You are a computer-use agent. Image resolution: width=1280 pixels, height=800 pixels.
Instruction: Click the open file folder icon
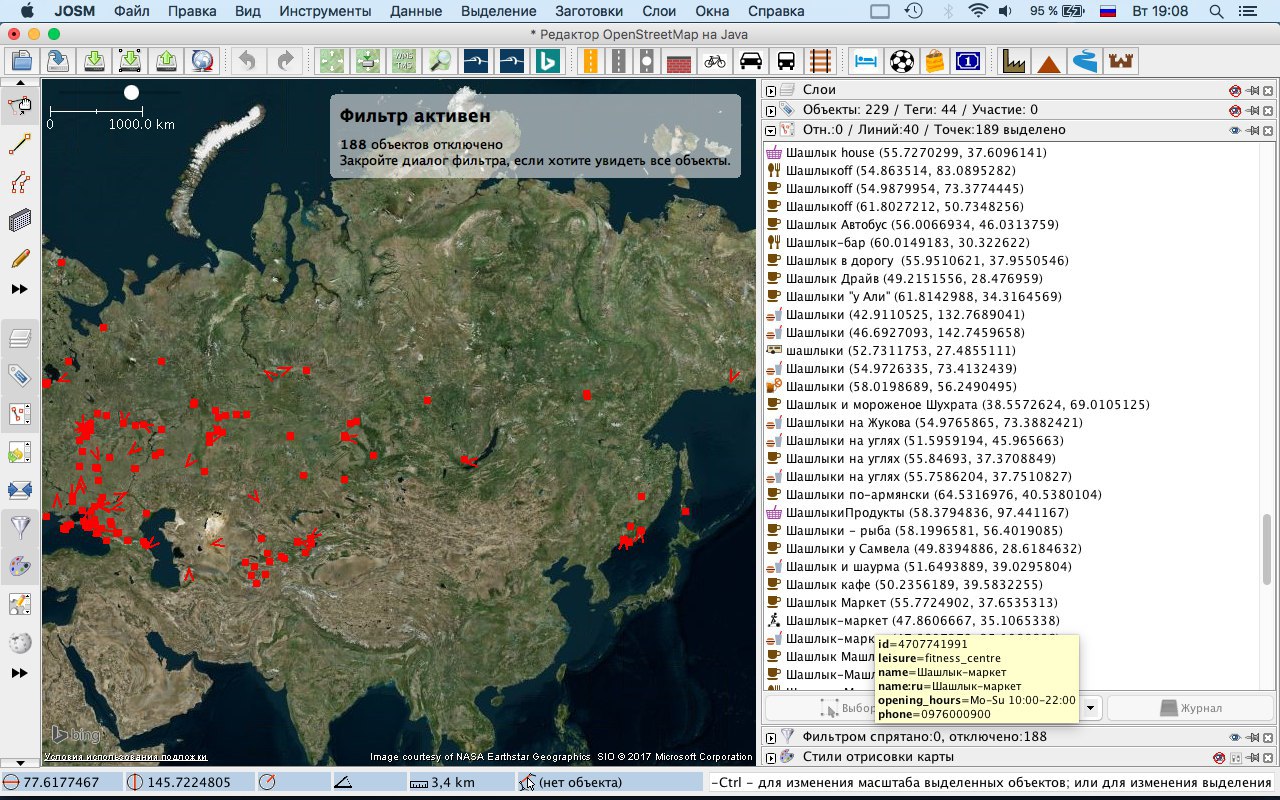pos(22,61)
